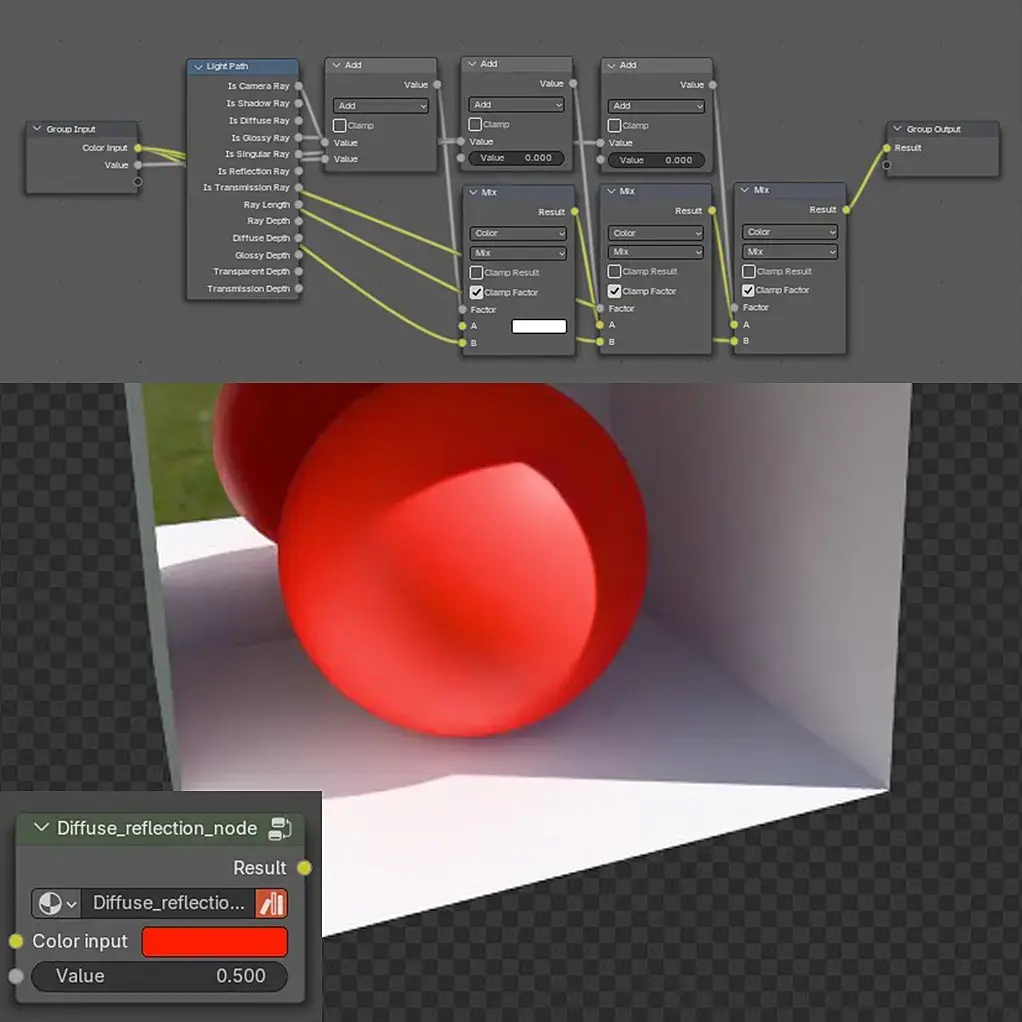Click the Is Diffuse Ray output socket
This screenshot has width=1022, height=1022.
pos(299,121)
